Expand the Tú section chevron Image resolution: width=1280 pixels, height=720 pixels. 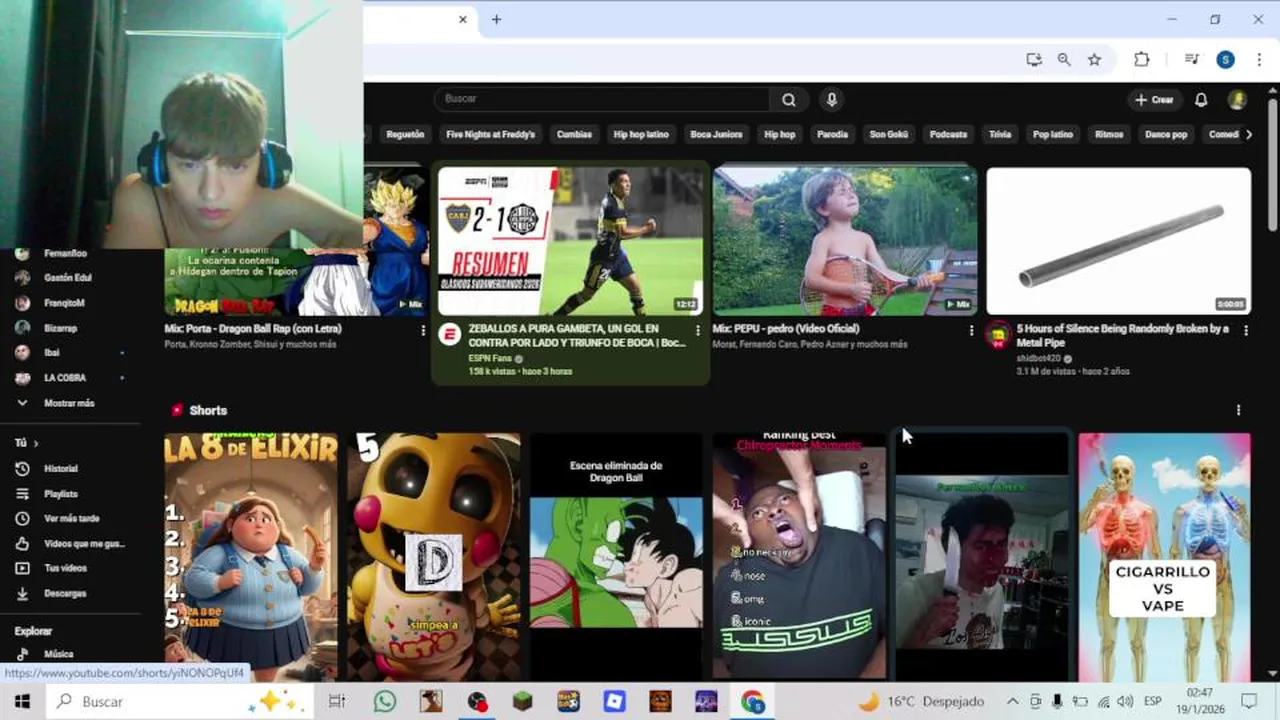point(36,443)
